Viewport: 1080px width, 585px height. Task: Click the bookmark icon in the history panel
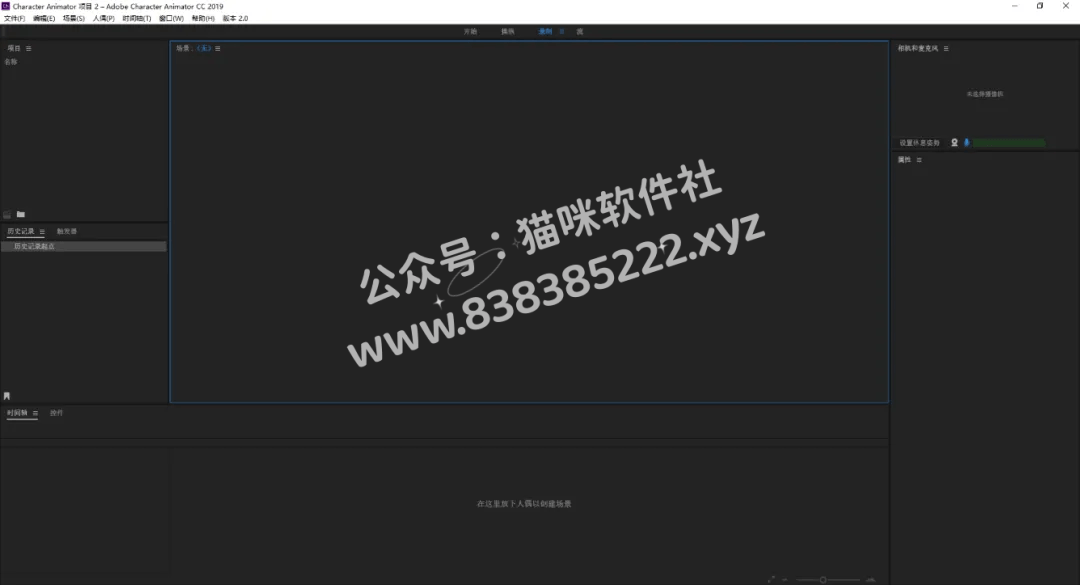[x=7, y=396]
